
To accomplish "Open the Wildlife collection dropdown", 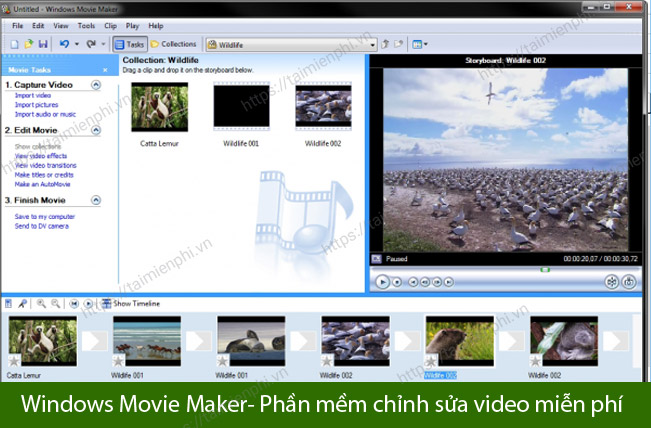I will (x=372, y=44).
